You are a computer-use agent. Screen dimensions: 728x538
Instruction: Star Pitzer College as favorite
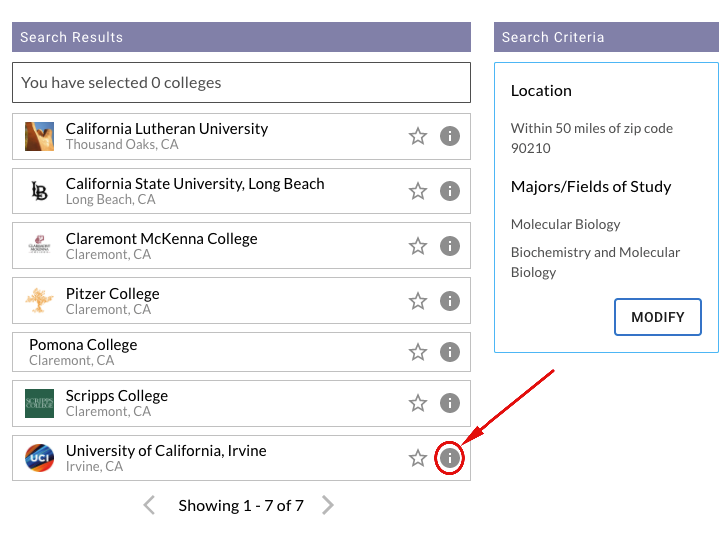coord(418,301)
